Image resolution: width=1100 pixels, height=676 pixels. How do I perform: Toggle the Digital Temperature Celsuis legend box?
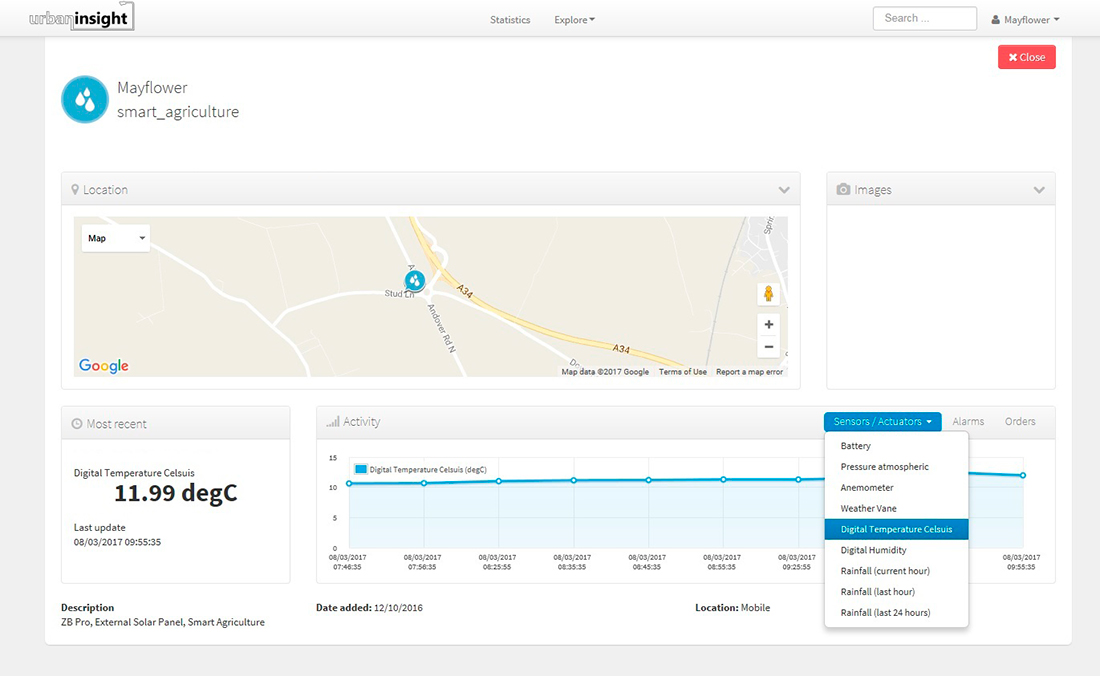(361, 469)
